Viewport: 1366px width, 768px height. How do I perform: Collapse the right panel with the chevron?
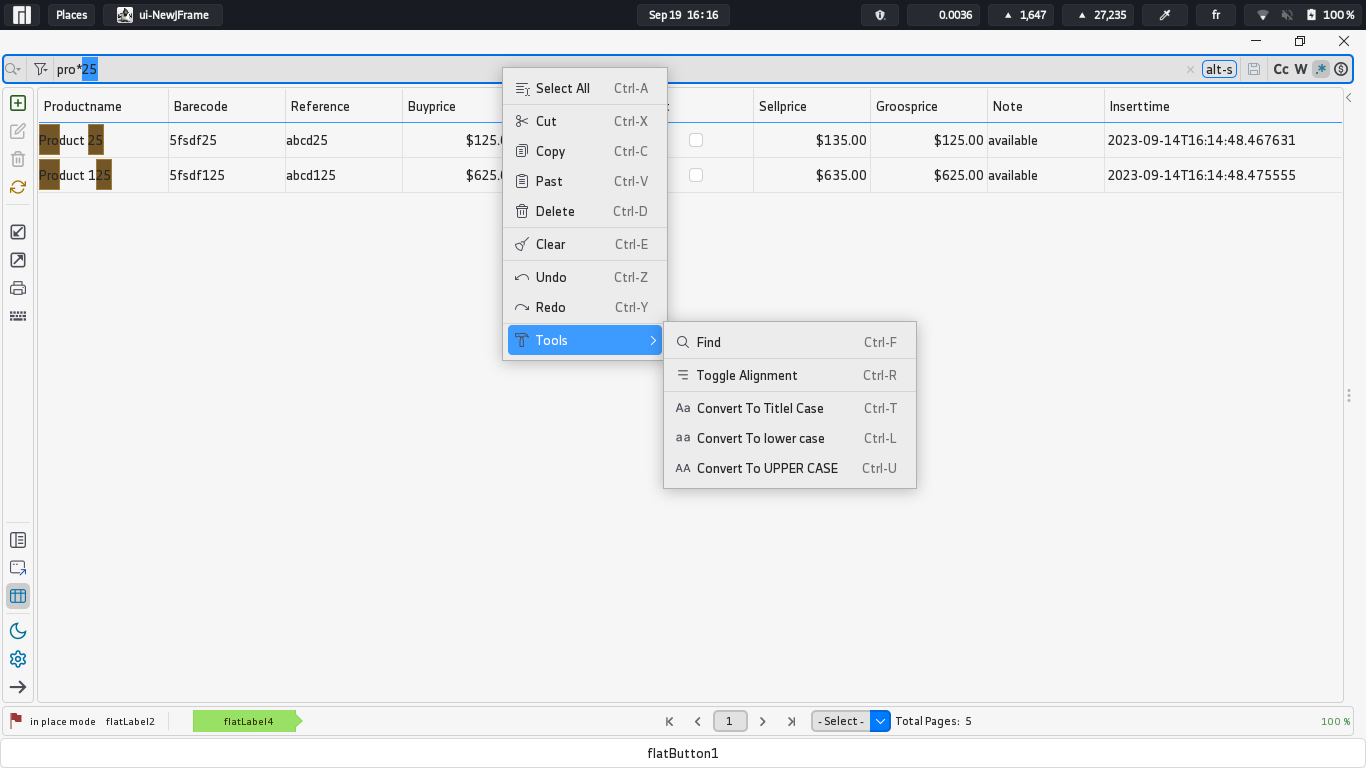(1349, 99)
